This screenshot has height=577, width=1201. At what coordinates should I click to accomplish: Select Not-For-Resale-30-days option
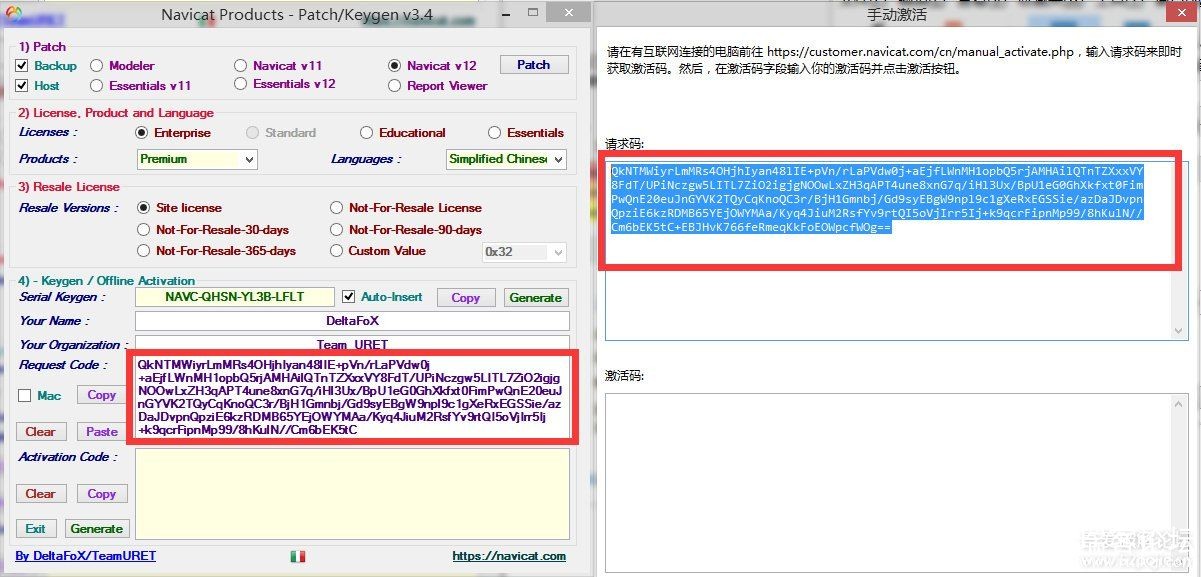pyautogui.click(x=143, y=230)
